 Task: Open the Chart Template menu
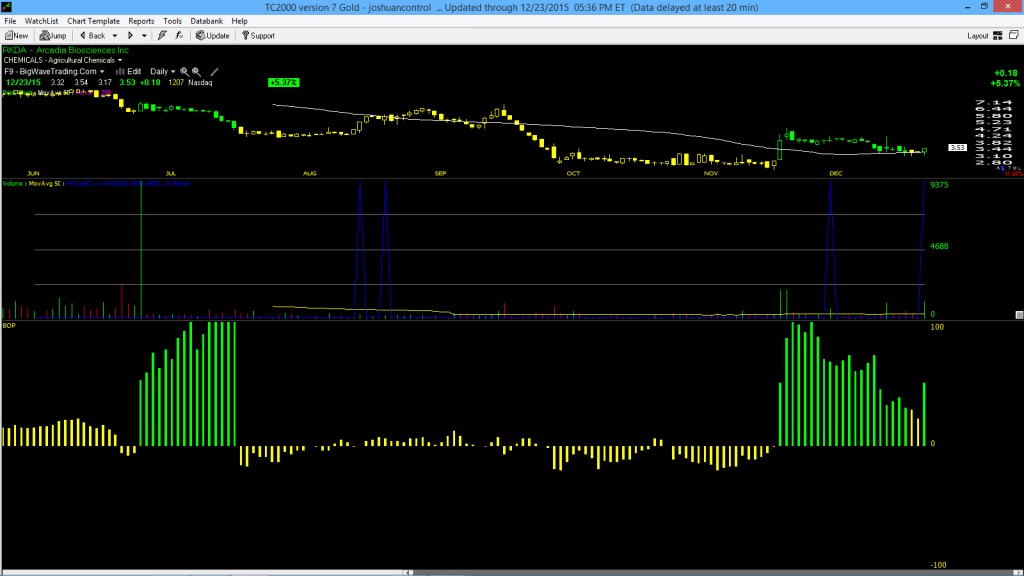coord(93,21)
